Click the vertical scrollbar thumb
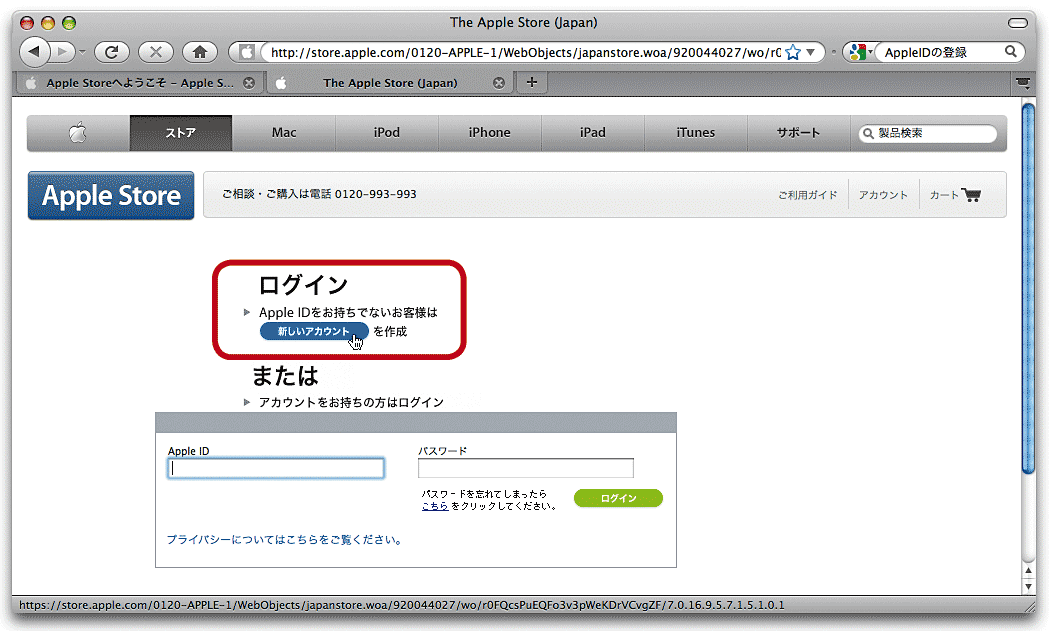 [1028, 289]
